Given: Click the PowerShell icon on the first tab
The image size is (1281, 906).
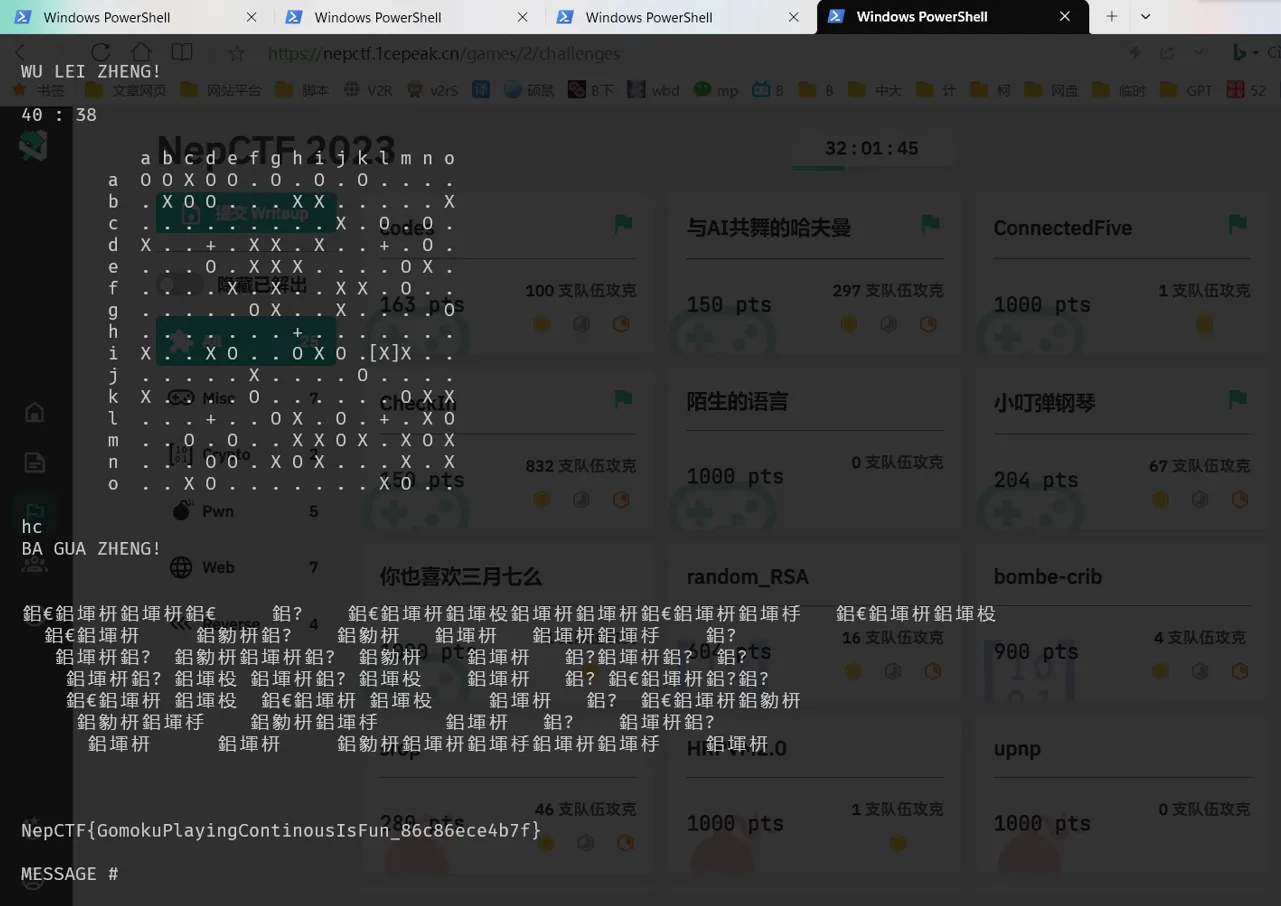Looking at the screenshot, I should pyautogui.click(x=22, y=17).
